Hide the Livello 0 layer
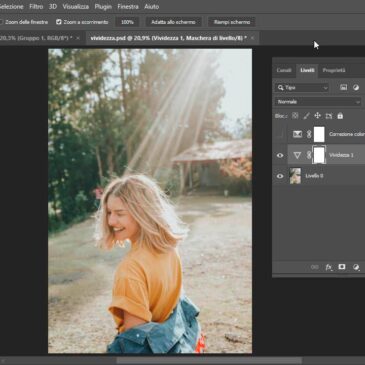The width and height of the screenshot is (365, 365). [280, 176]
